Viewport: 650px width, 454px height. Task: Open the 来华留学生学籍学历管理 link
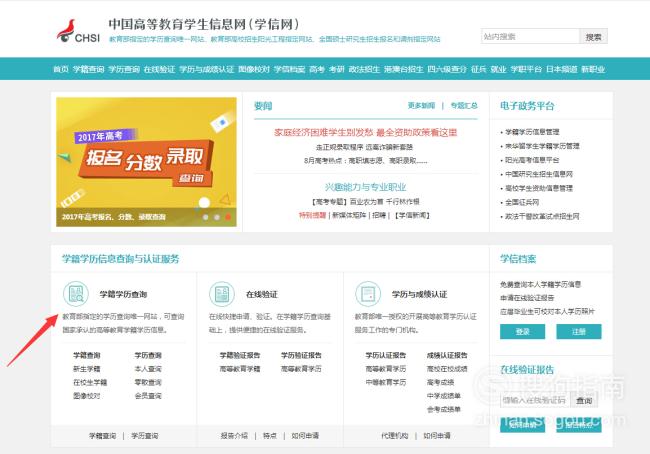pyautogui.click(x=542, y=146)
